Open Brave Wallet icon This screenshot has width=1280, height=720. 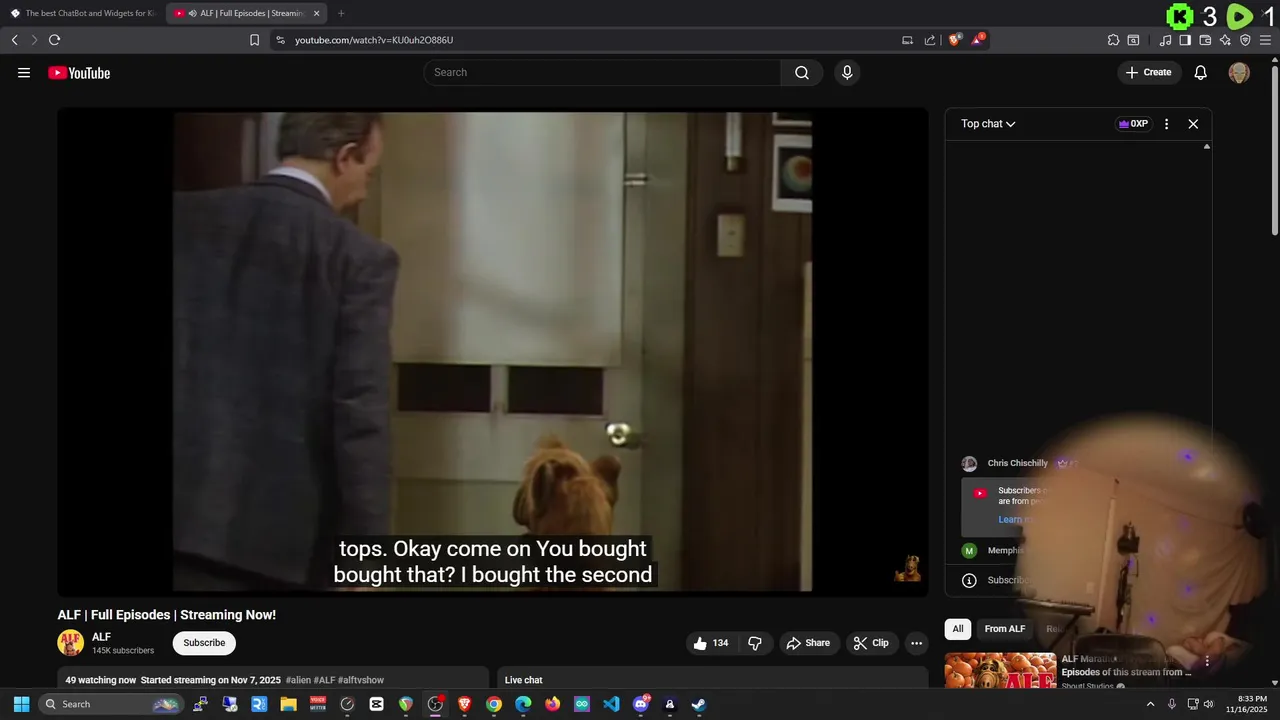(1205, 40)
